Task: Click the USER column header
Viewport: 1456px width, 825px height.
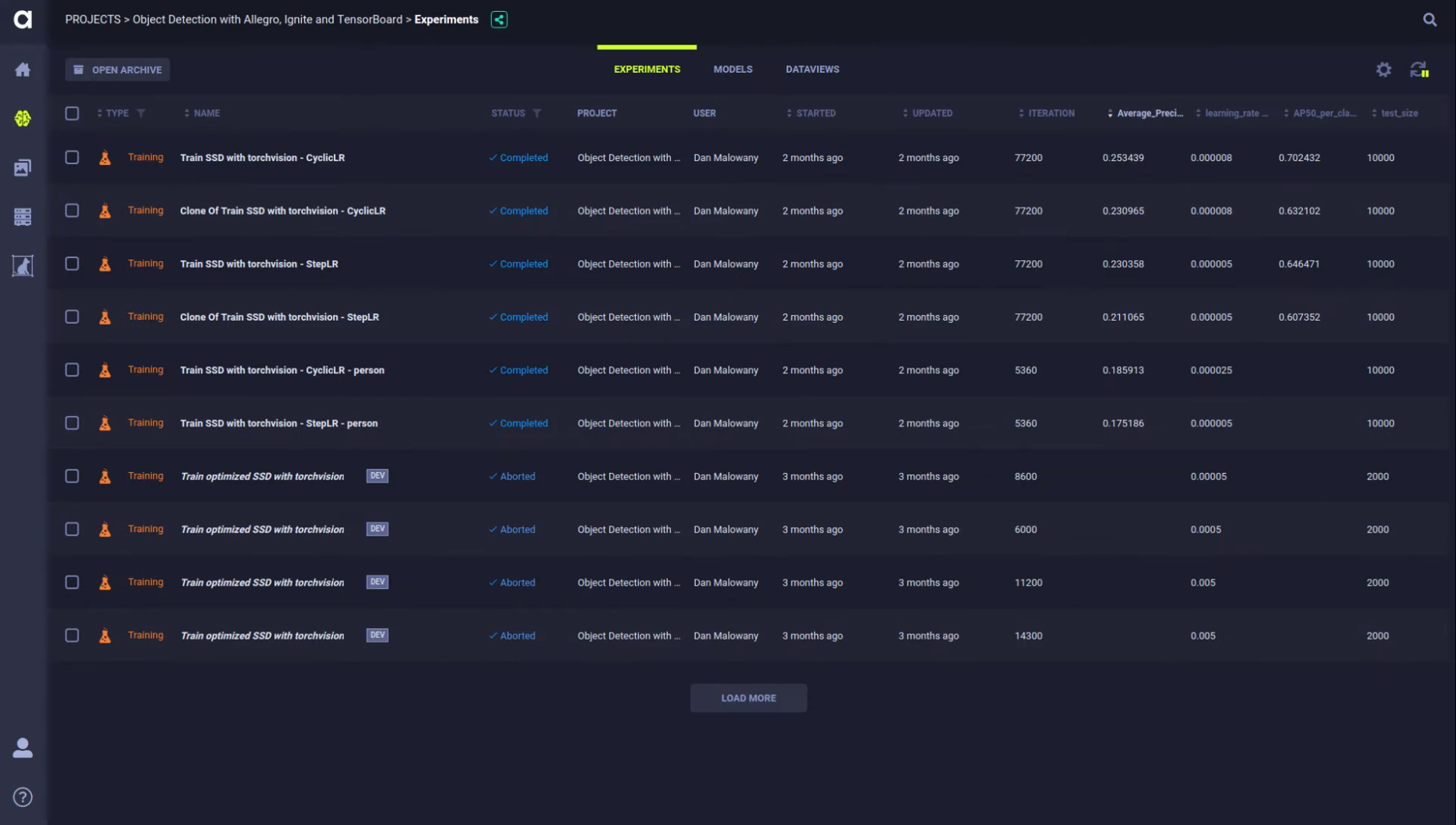Action: (704, 113)
